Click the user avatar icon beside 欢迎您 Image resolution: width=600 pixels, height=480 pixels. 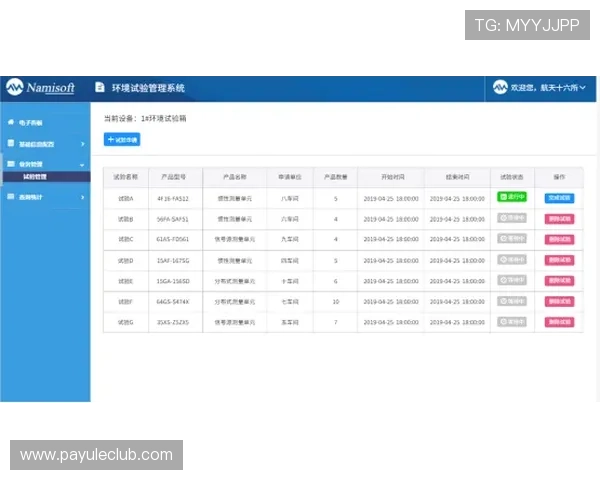pos(501,88)
